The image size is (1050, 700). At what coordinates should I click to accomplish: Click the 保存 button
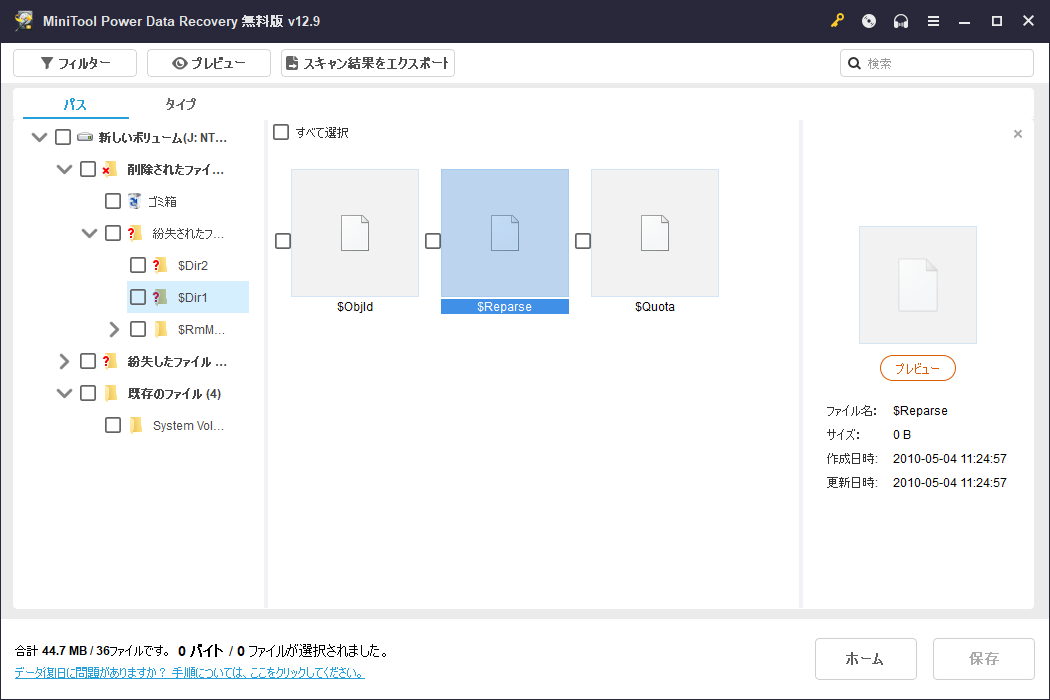click(x=984, y=659)
